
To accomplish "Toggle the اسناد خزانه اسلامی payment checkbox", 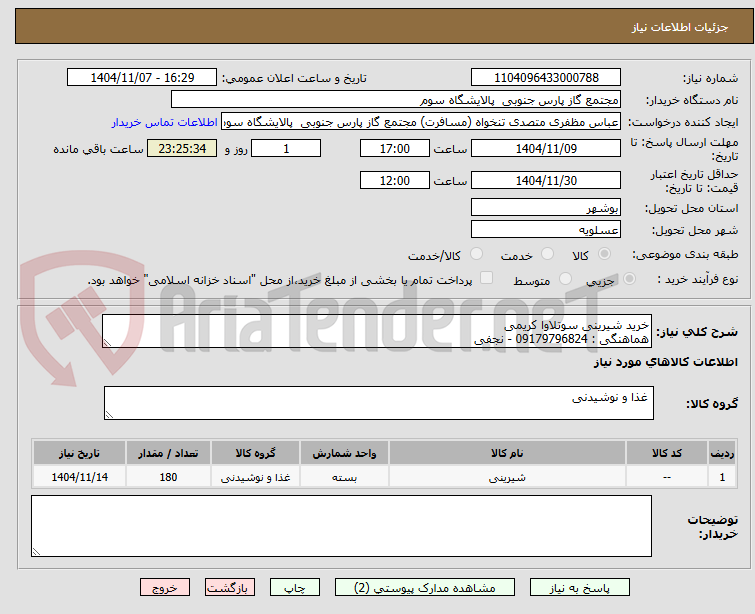I will (487, 278).
